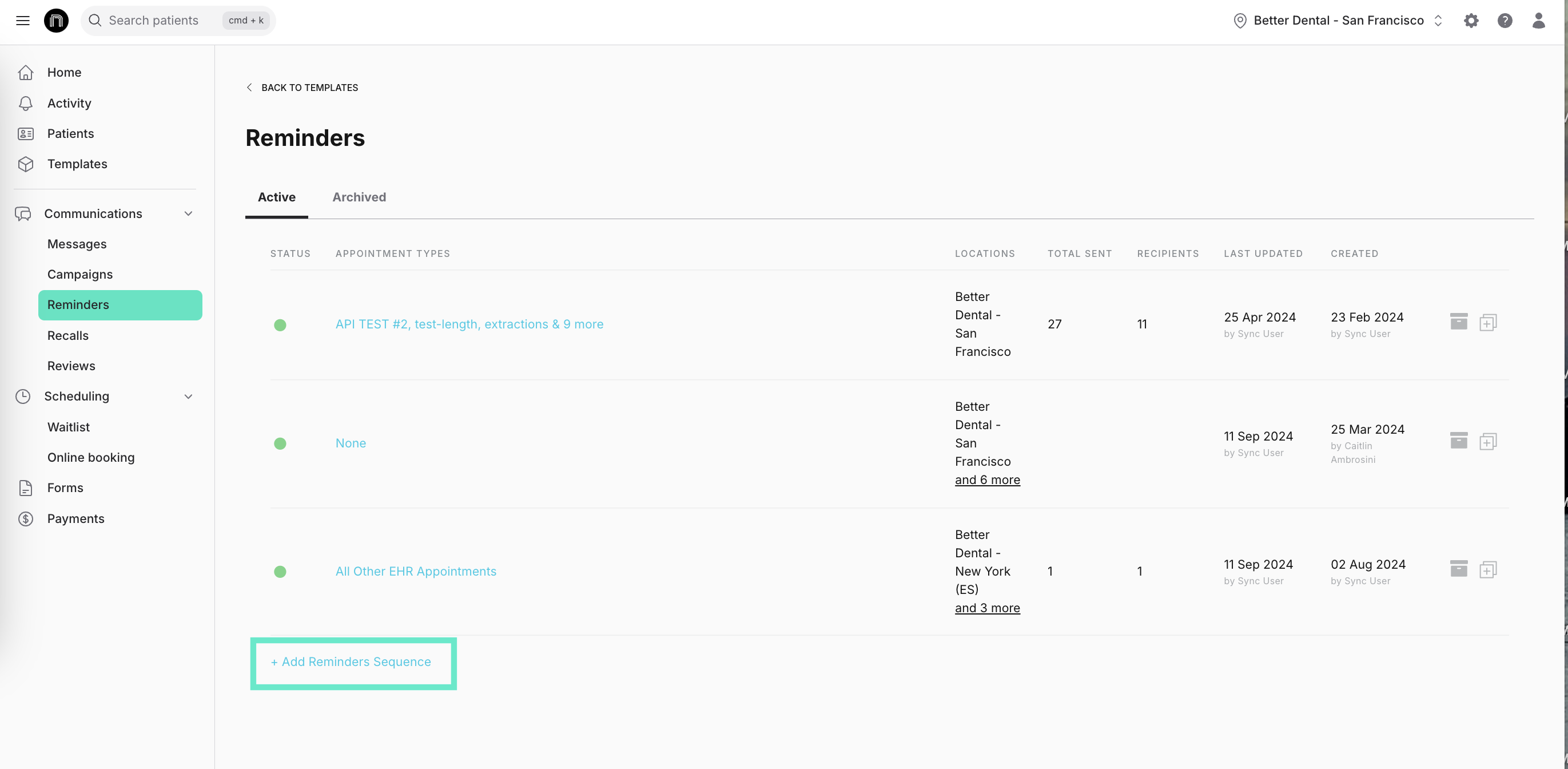Click status dot for None row
1568x769 pixels.
[x=280, y=444]
